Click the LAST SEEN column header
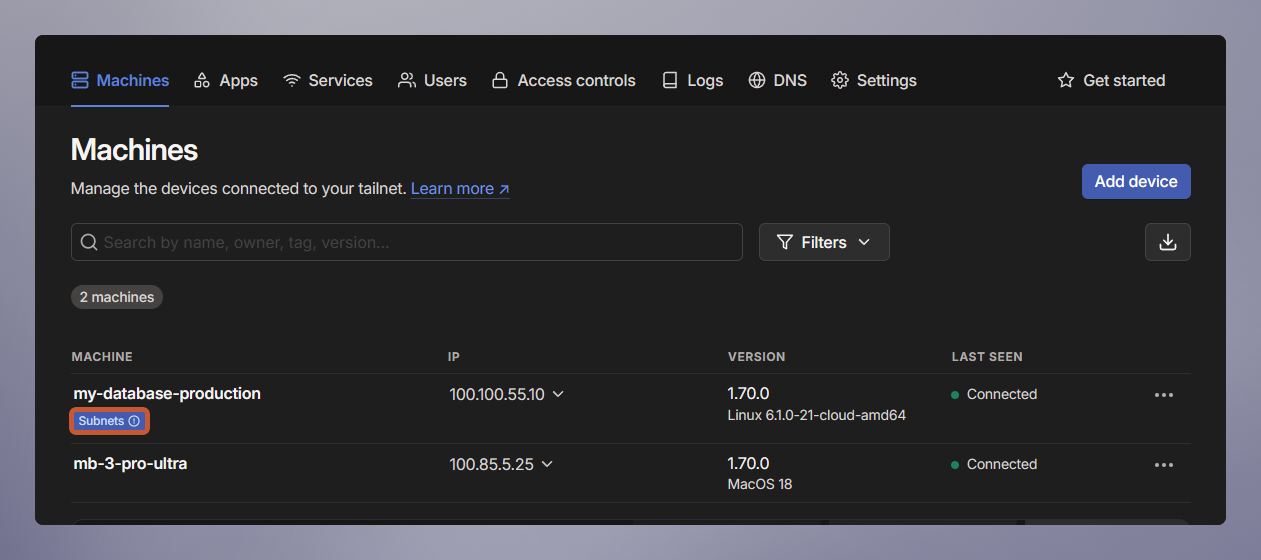Viewport: 1261px width, 560px height. (987, 357)
